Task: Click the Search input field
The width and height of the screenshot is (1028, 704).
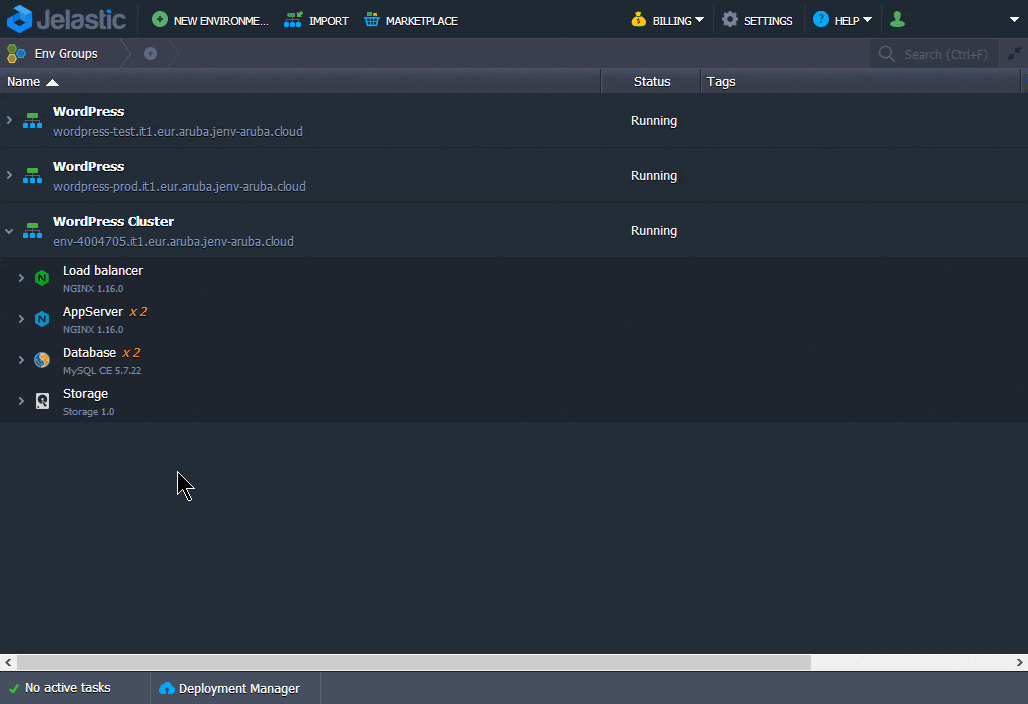Action: [945, 54]
